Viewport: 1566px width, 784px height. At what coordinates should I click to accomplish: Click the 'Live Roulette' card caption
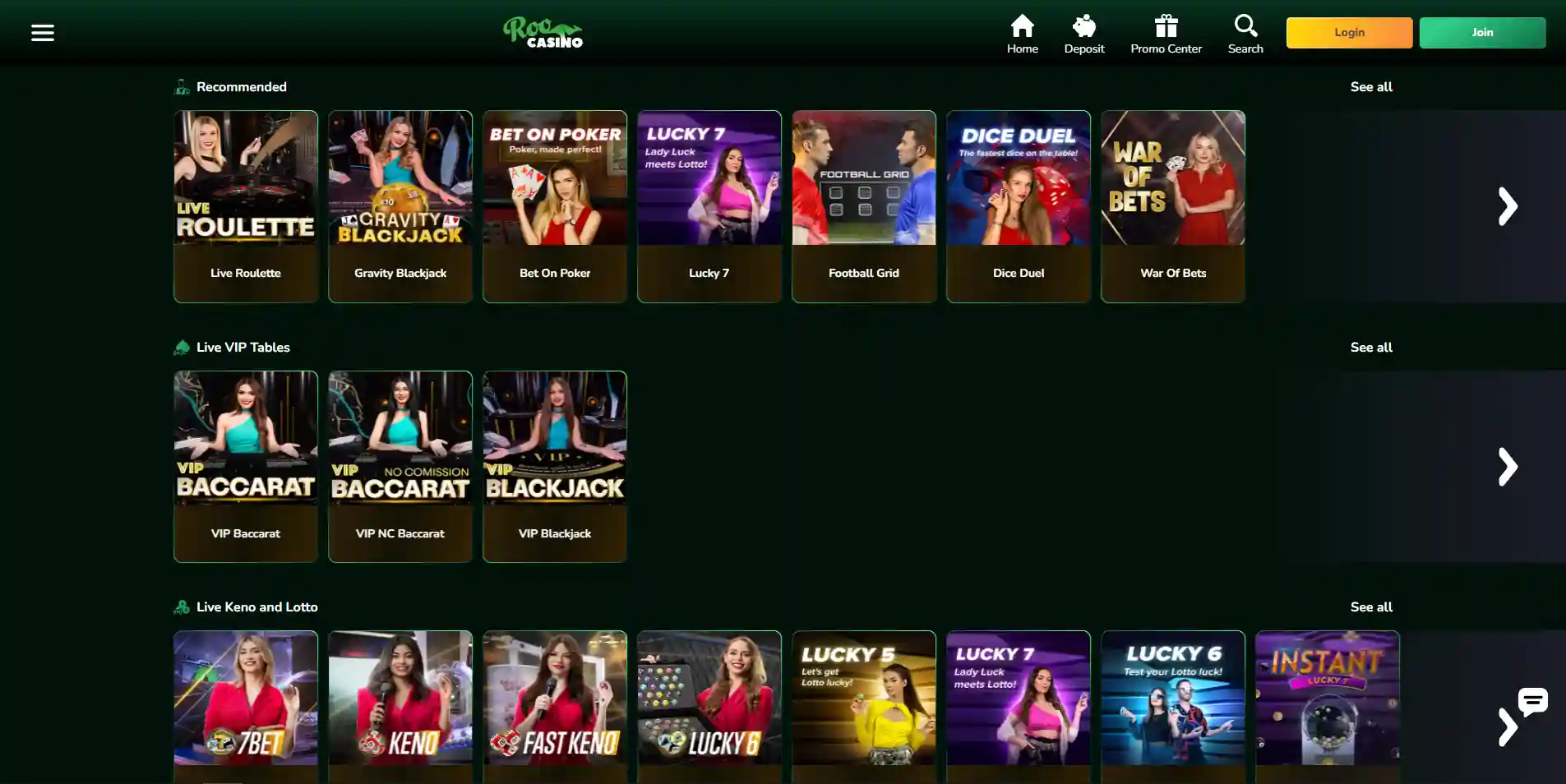coord(246,273)
